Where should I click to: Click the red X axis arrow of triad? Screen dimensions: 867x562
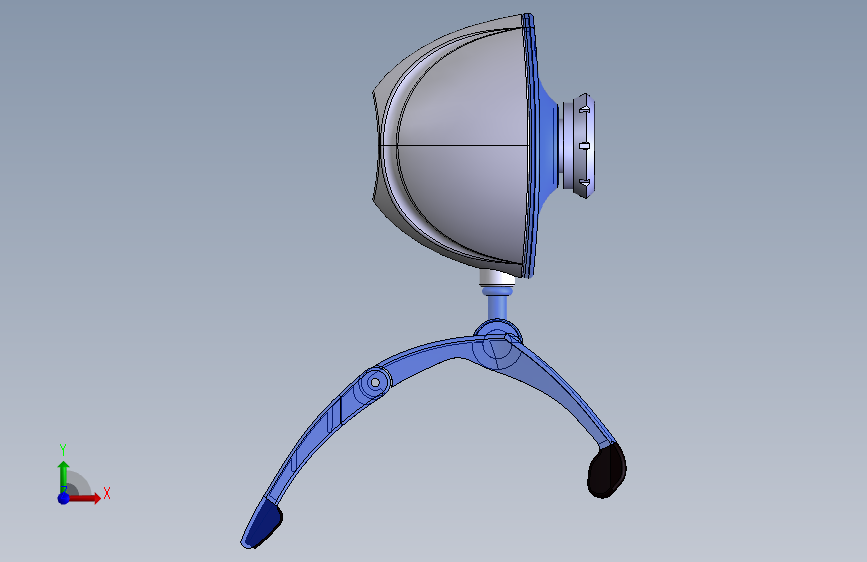[x=84, y=498]
